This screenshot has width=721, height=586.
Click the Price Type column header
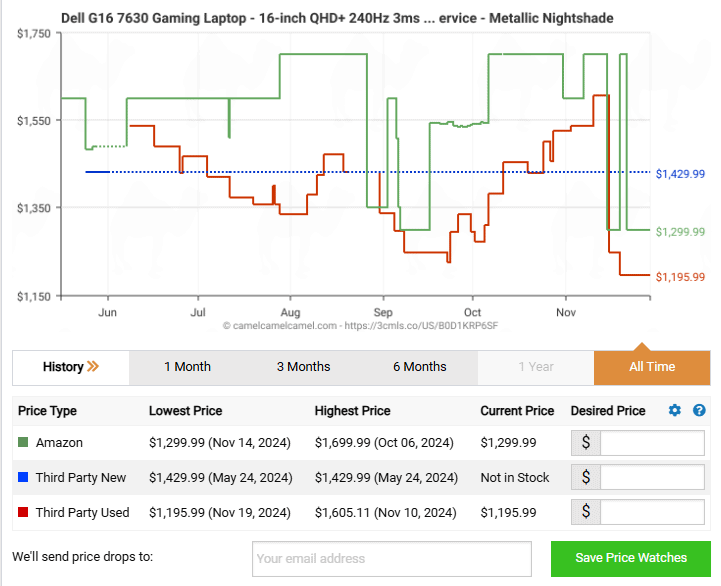tap(47, 411)
